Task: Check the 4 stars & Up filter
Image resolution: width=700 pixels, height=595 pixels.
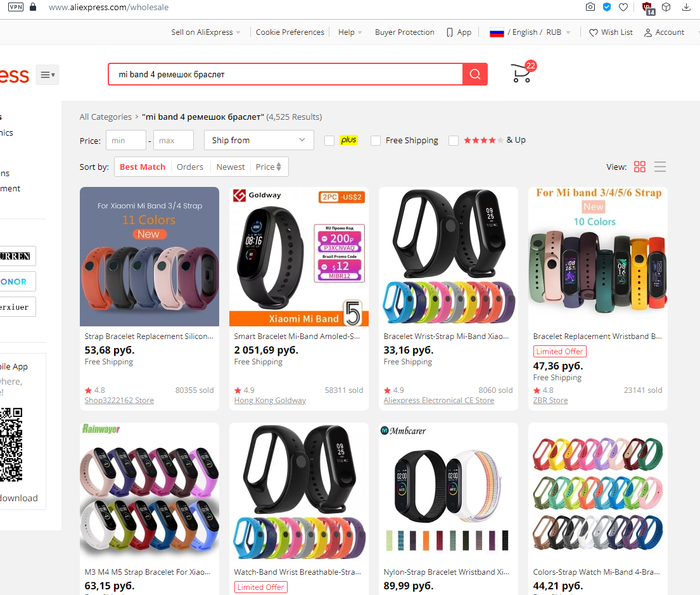Action: (454, 141)
